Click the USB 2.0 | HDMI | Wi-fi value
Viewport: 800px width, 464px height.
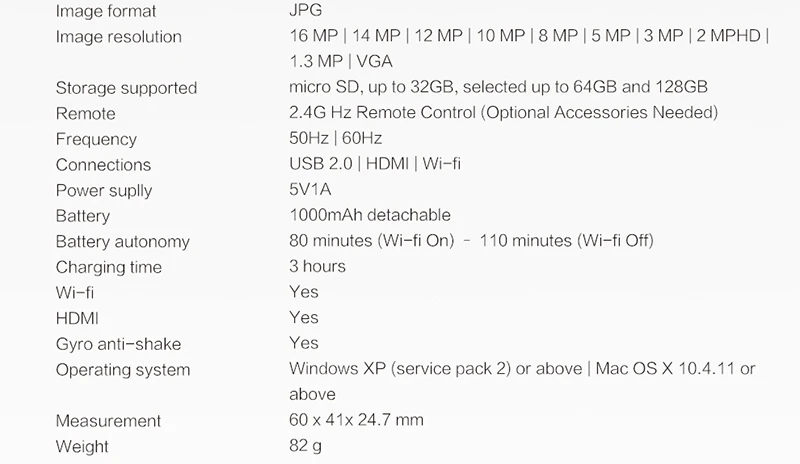click(x=374, y=165)
